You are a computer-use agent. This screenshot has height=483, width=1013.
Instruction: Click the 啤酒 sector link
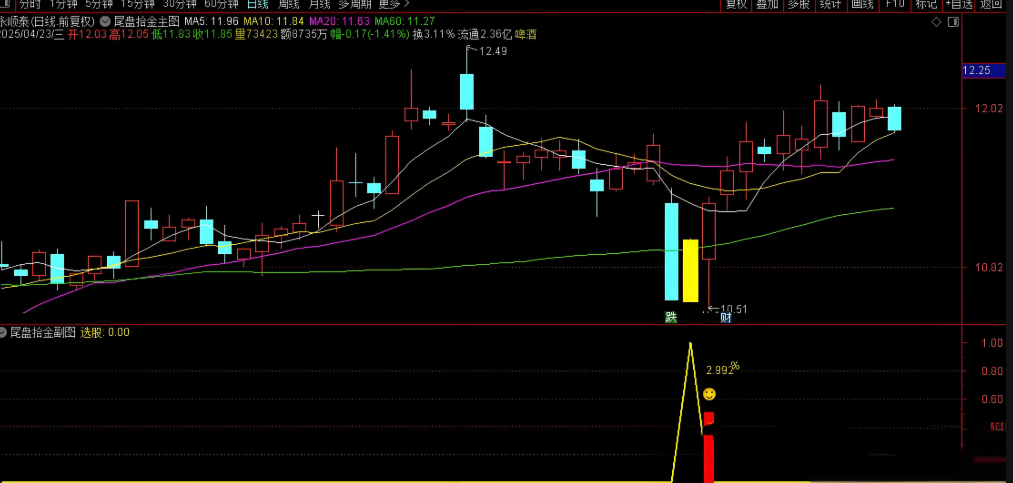(528, 33)
